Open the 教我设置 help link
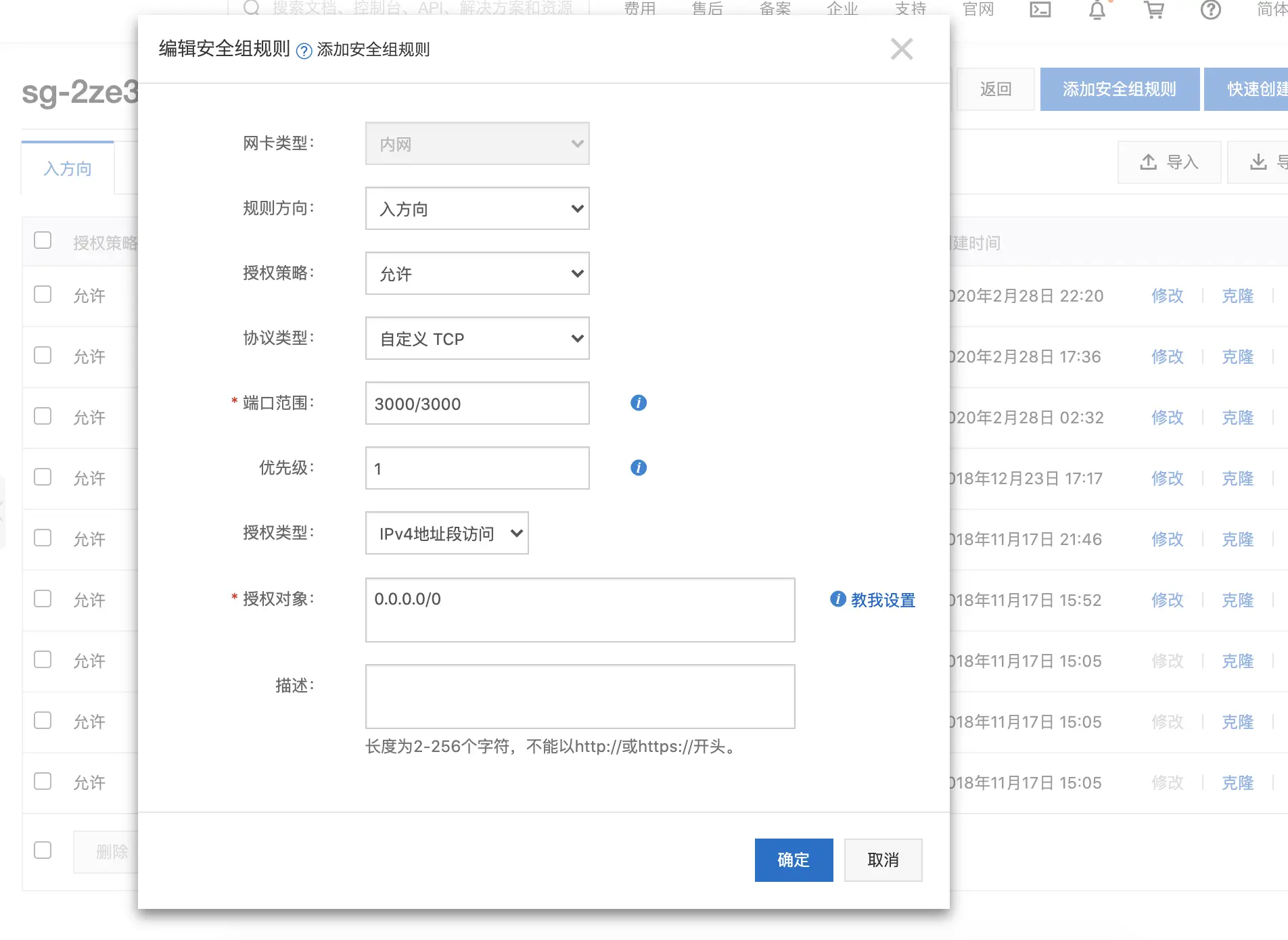The width and height of the screenshot is (1288, 940). pos(883,600)
